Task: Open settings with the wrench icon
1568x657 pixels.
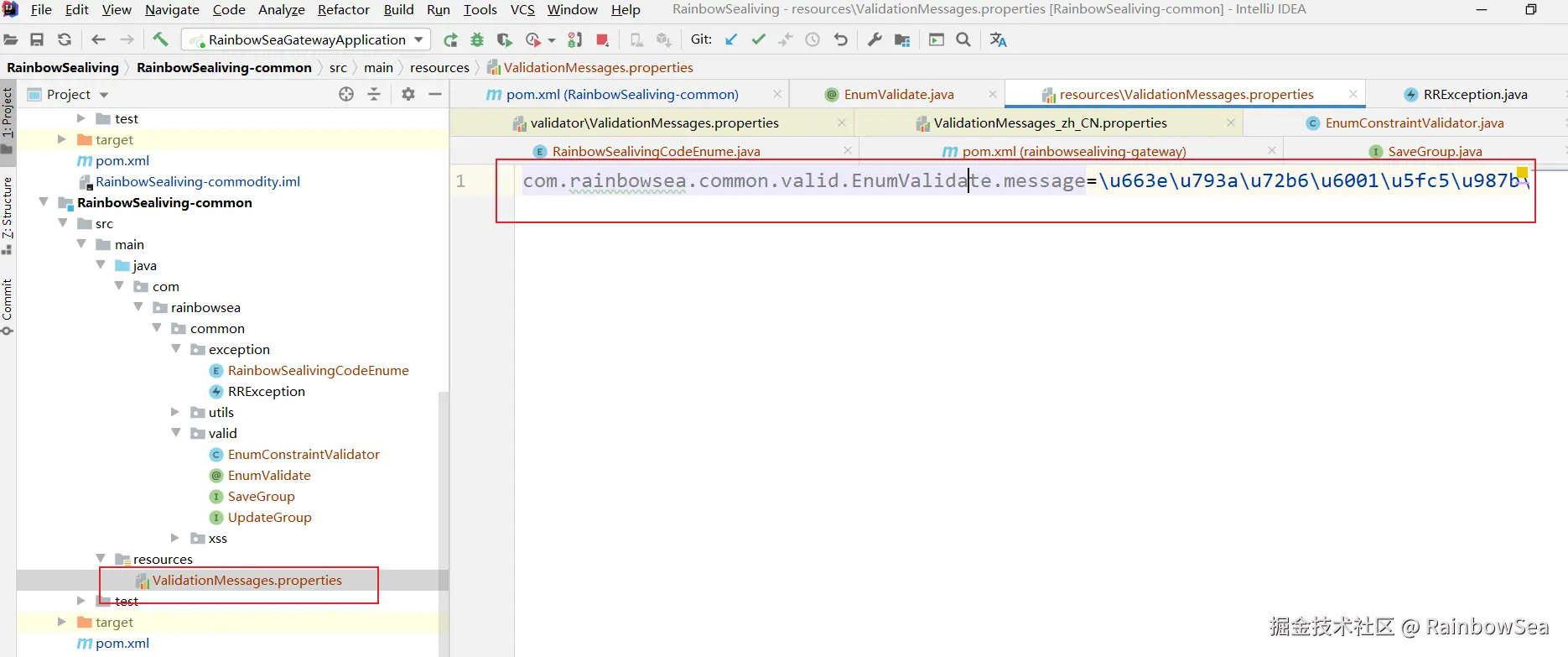Action: pyautogui.click(x=875, y=39)
